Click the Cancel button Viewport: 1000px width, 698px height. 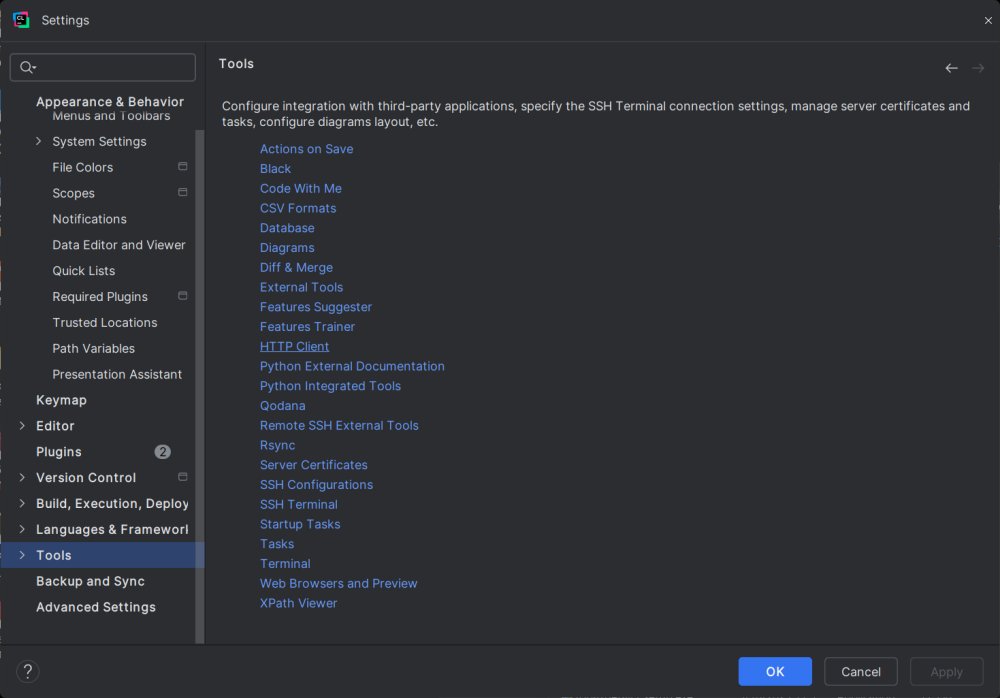860,672
